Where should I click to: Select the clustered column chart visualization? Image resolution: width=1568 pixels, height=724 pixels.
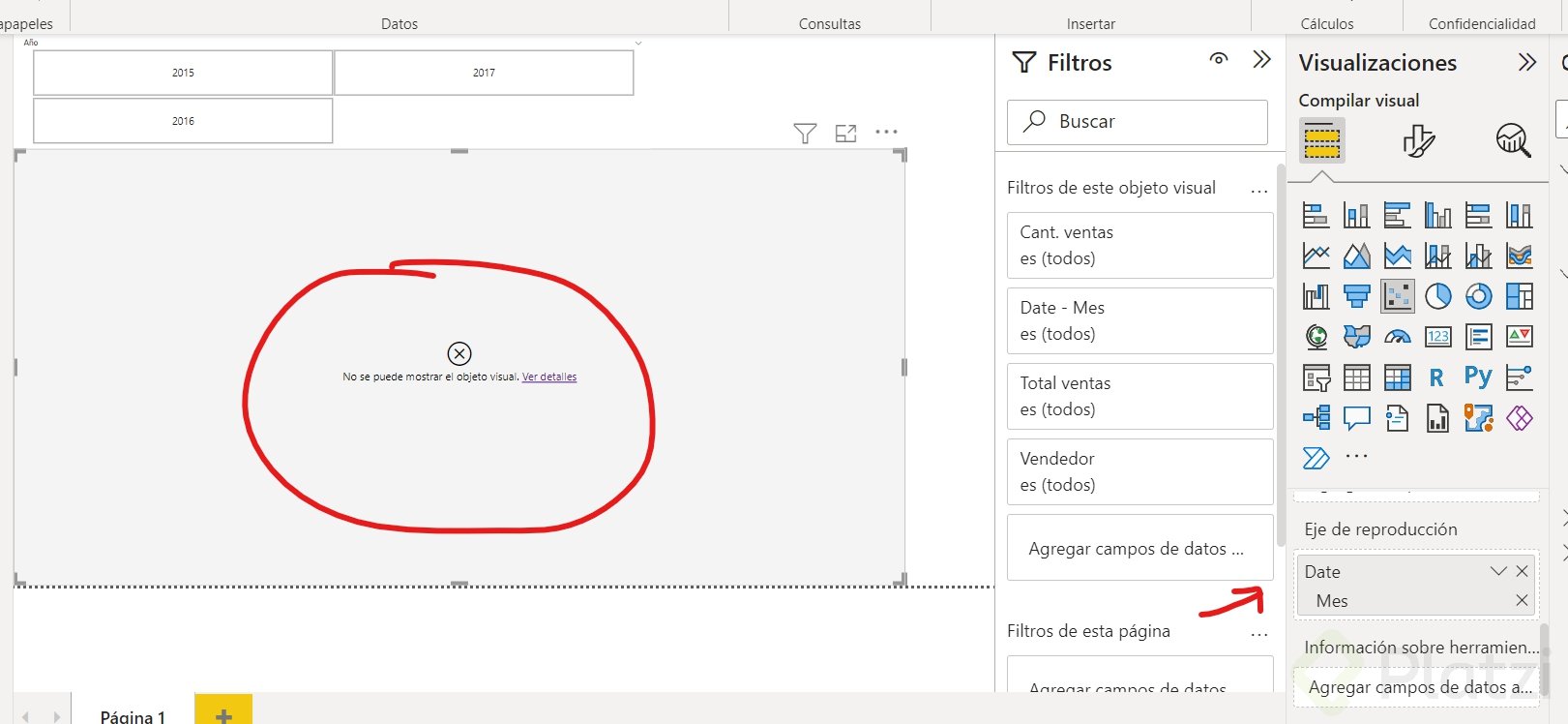click(1437, 215)
